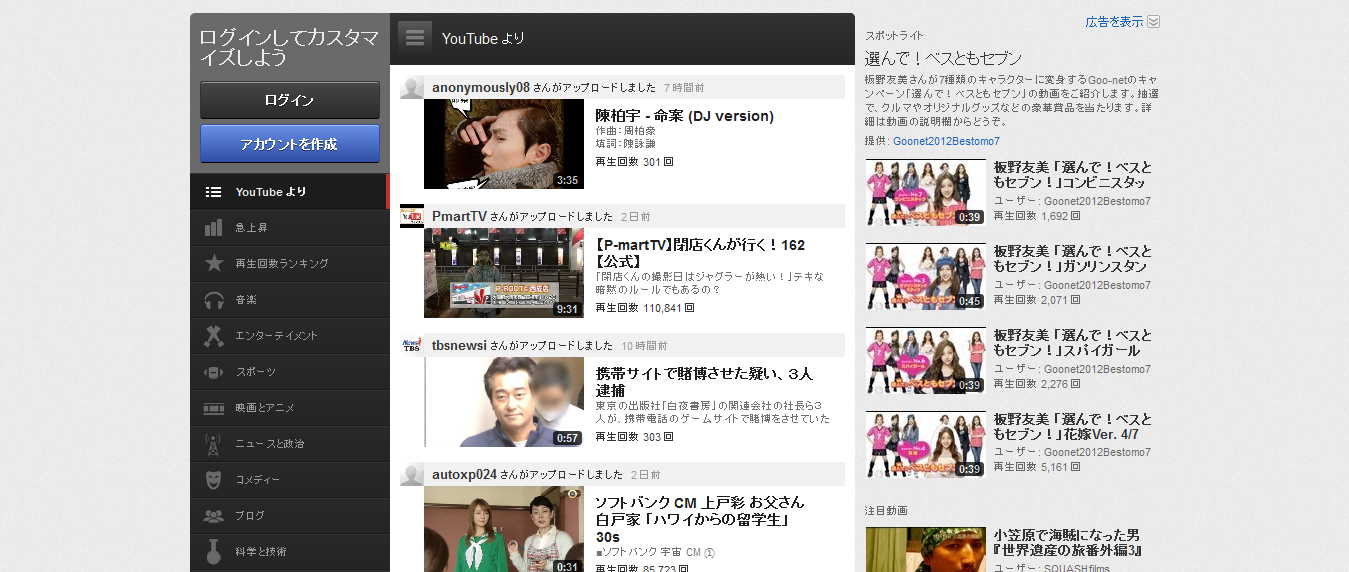Select ブログ category
The width and height of the screenshot is (1349, 572).
(288, 516)
